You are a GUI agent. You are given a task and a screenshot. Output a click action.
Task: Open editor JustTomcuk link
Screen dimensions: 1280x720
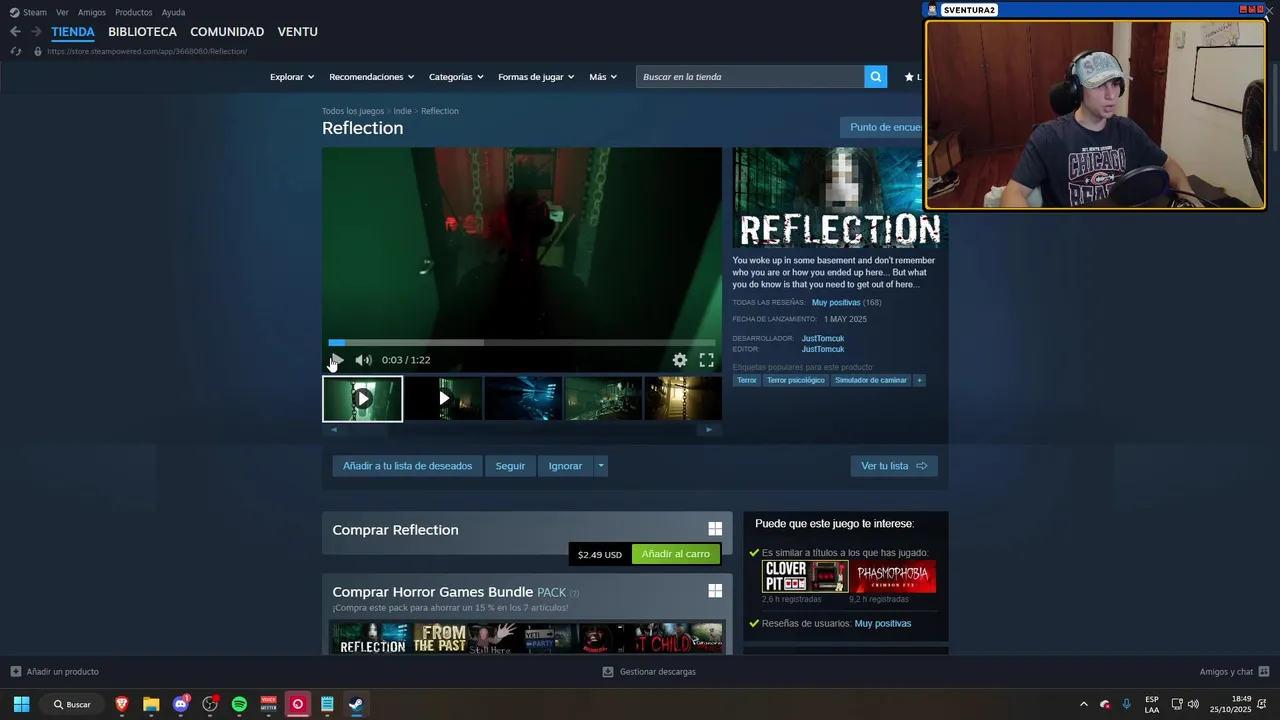(823, 350)
